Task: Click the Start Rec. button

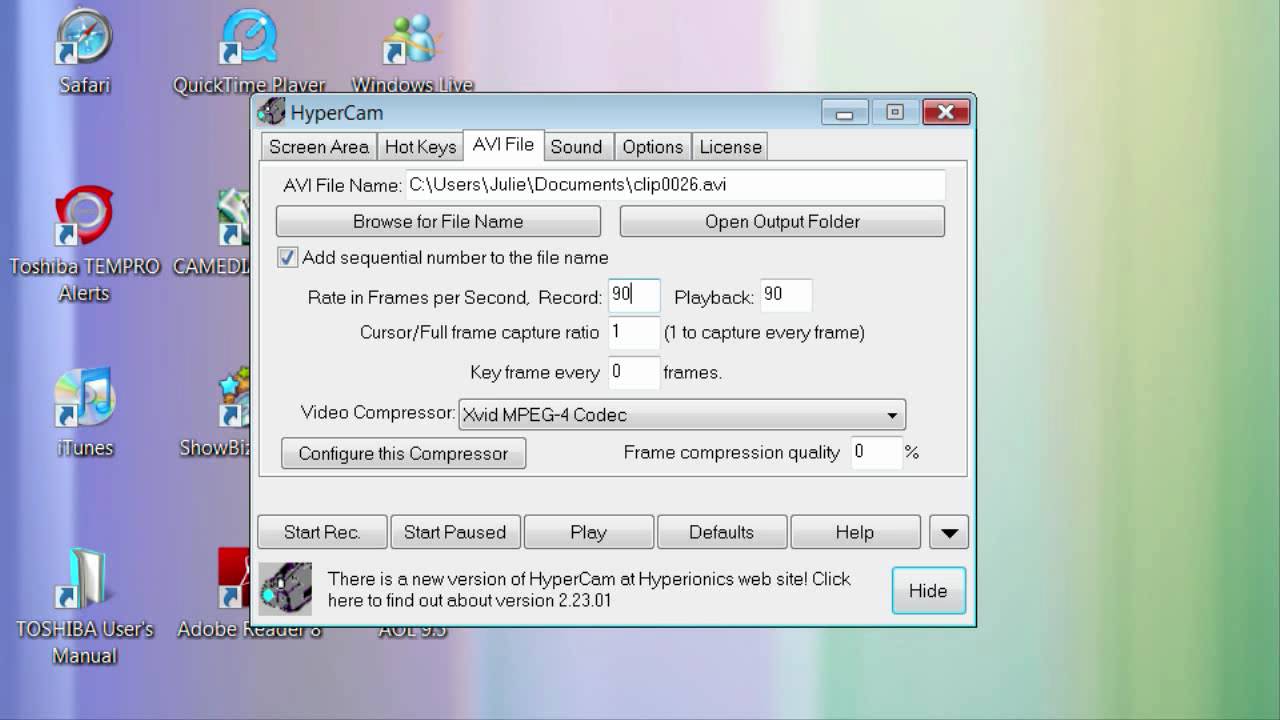Action: (322, 532)
